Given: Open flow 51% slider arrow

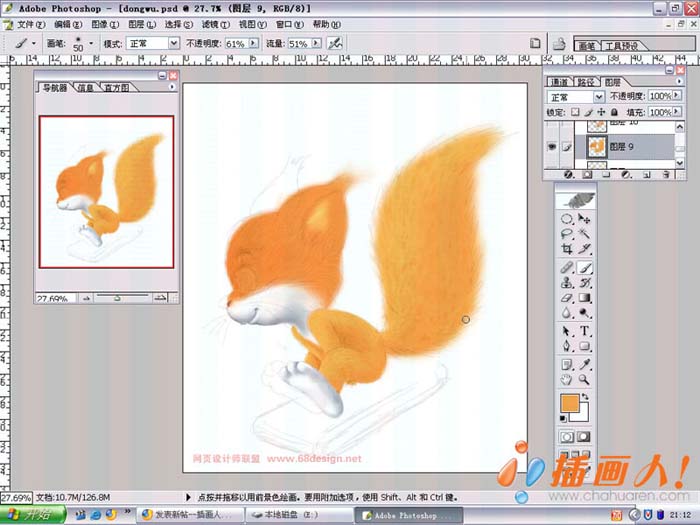Looking at the screenshot, I should 316,43.
